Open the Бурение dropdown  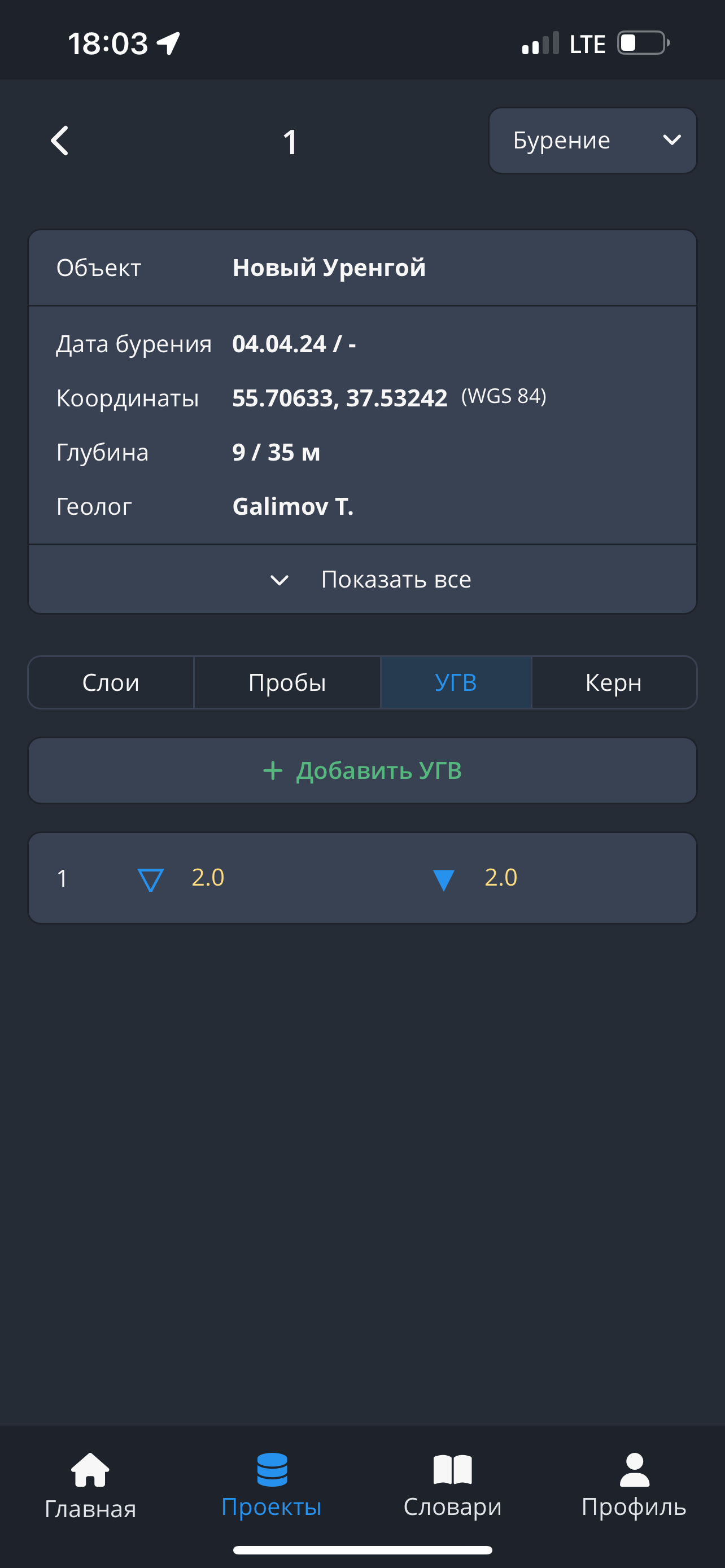coord(592,141)
